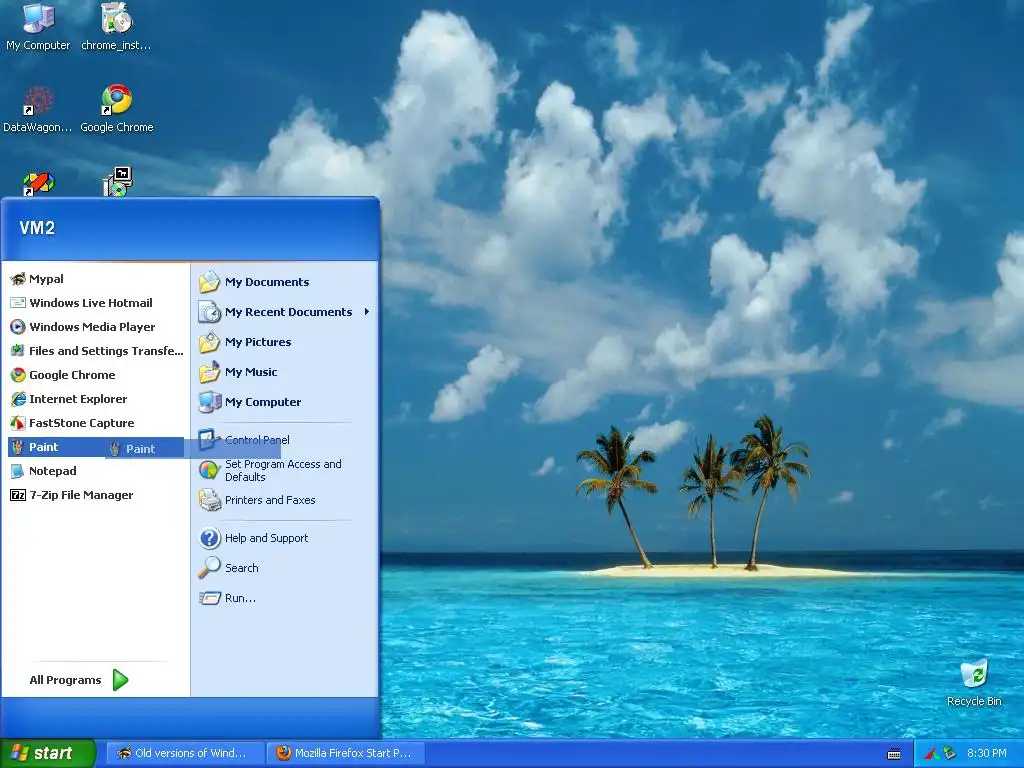Click FastStone Capture text
The image size is (1024, 768).
82,423
